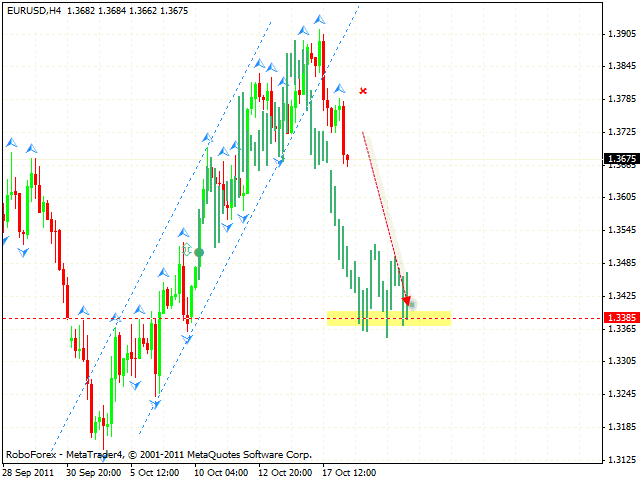Click the topmost fractal arrow above the peak
The height and width of the screenshot is (480, 640).
pos(319,19)
